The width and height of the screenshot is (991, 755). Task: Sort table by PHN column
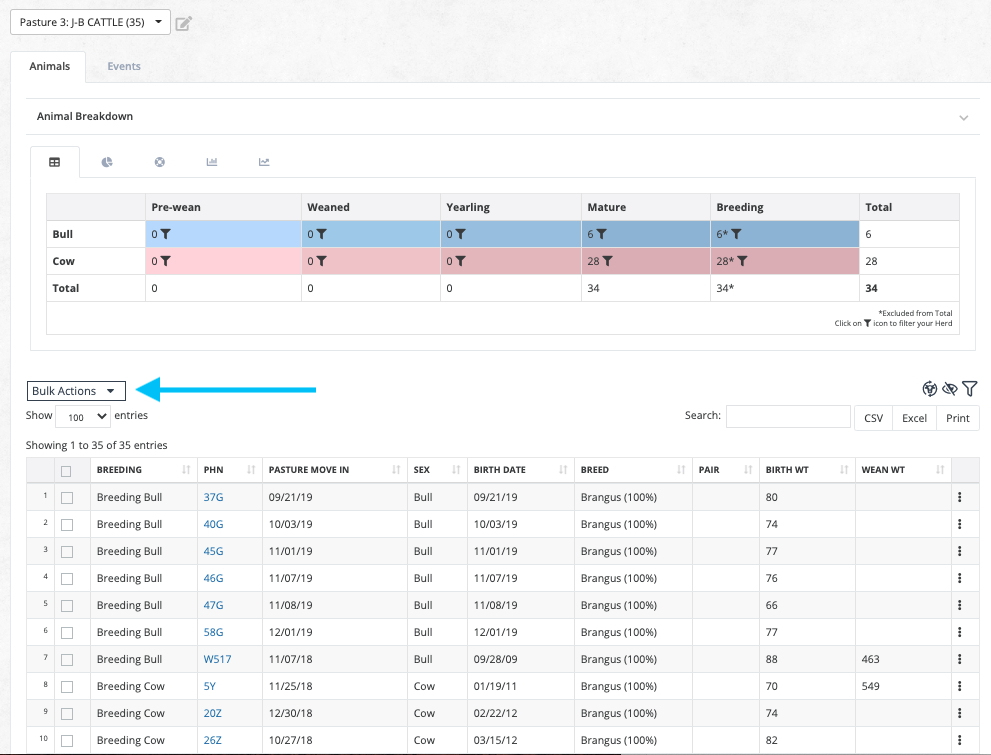(229, 470)
